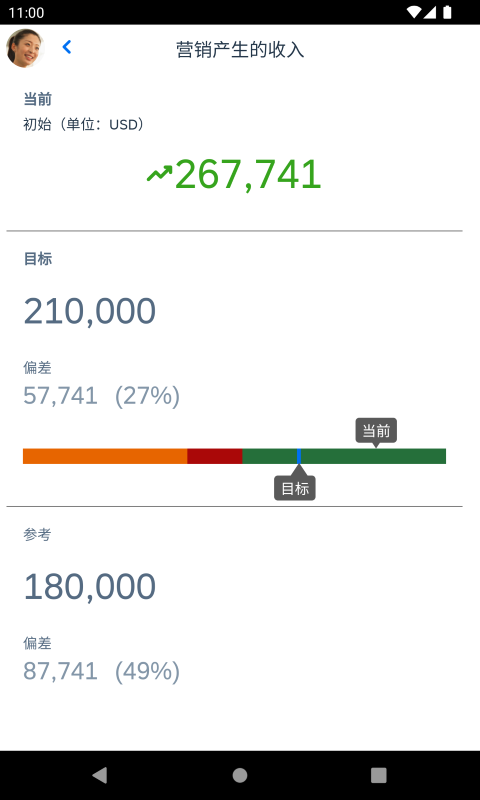
Task: Tap the reference deviation 87,741 (49%)
Action: pos(102,671)
